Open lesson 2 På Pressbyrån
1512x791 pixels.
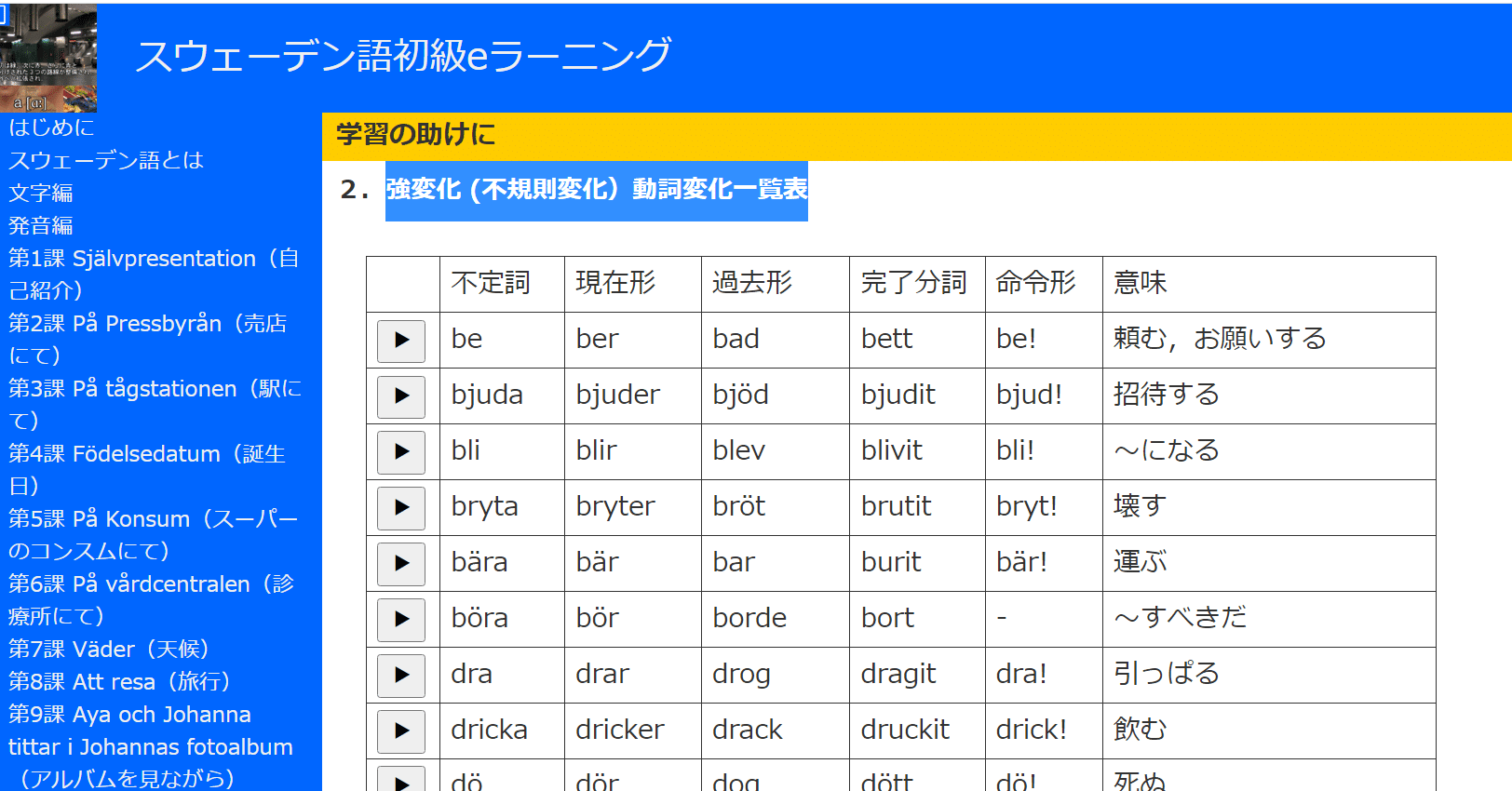coord(147,324)
